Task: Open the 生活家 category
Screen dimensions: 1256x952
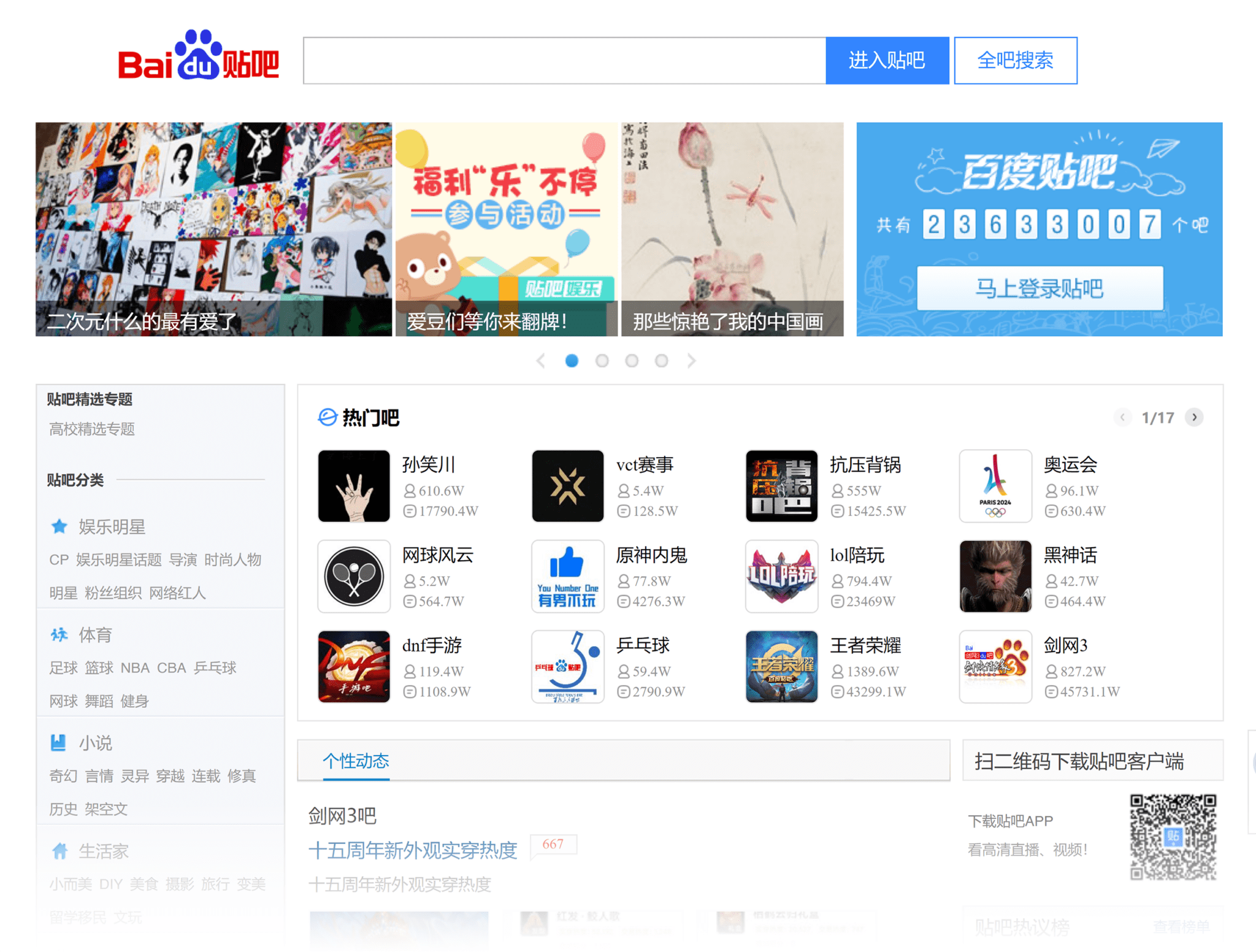Action: point(104,851)
